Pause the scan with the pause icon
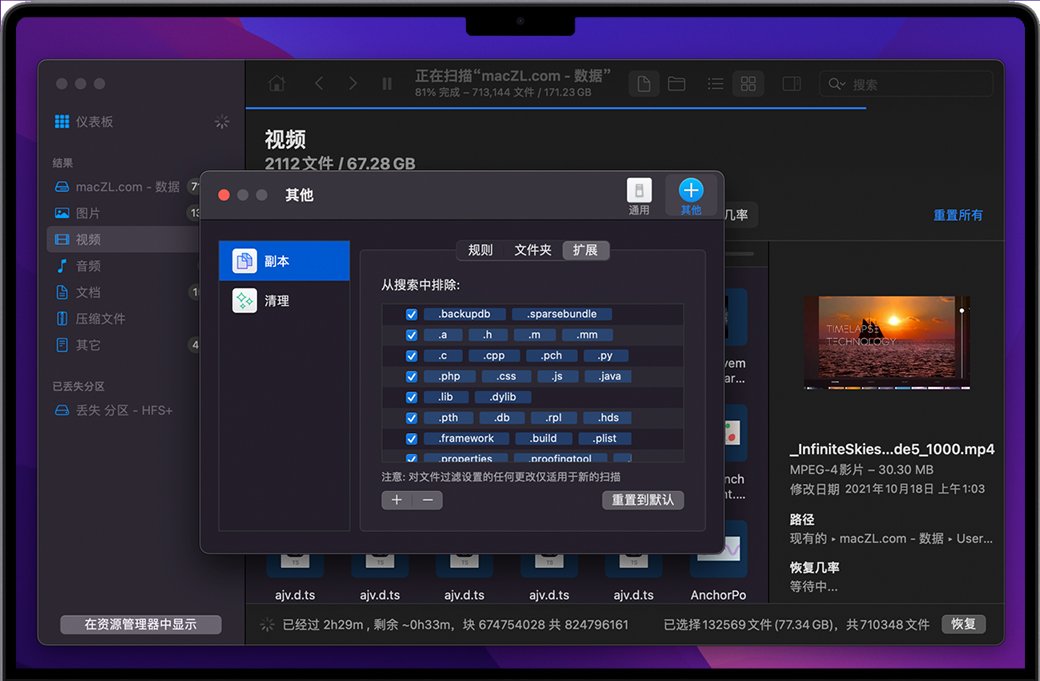 [387, 84]
